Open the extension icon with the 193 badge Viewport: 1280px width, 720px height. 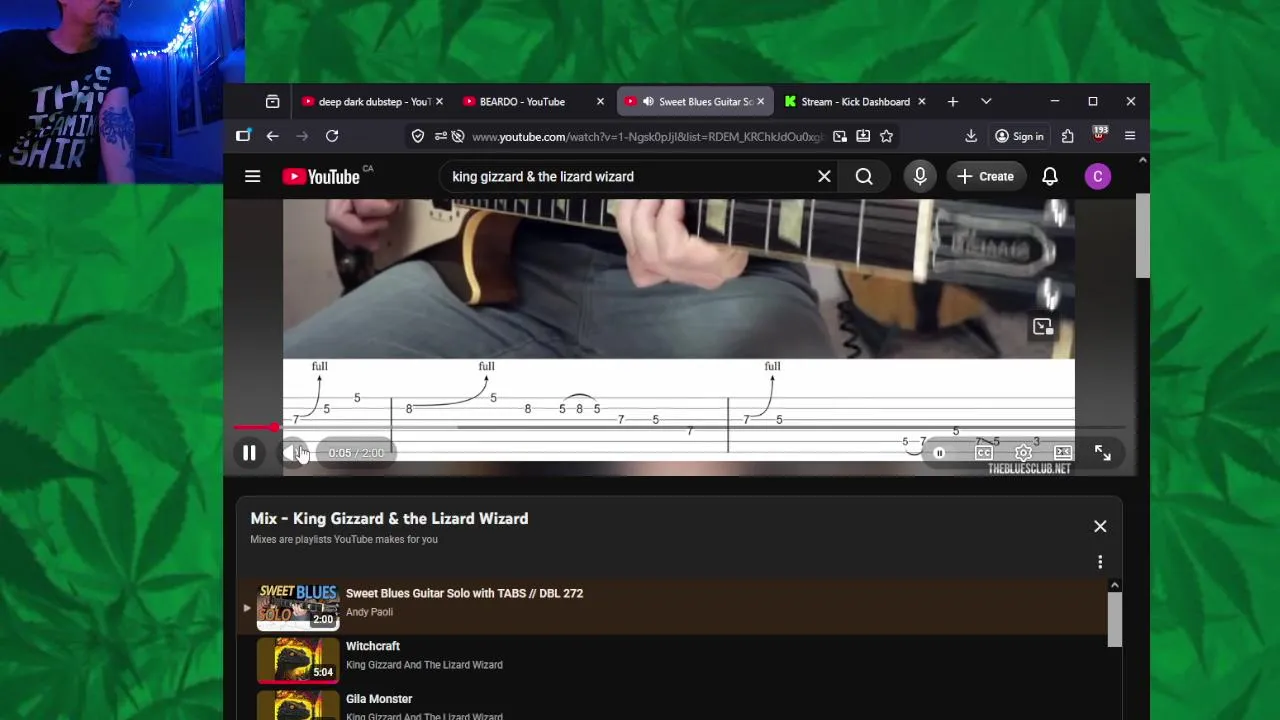click(x=1099, y=135)
